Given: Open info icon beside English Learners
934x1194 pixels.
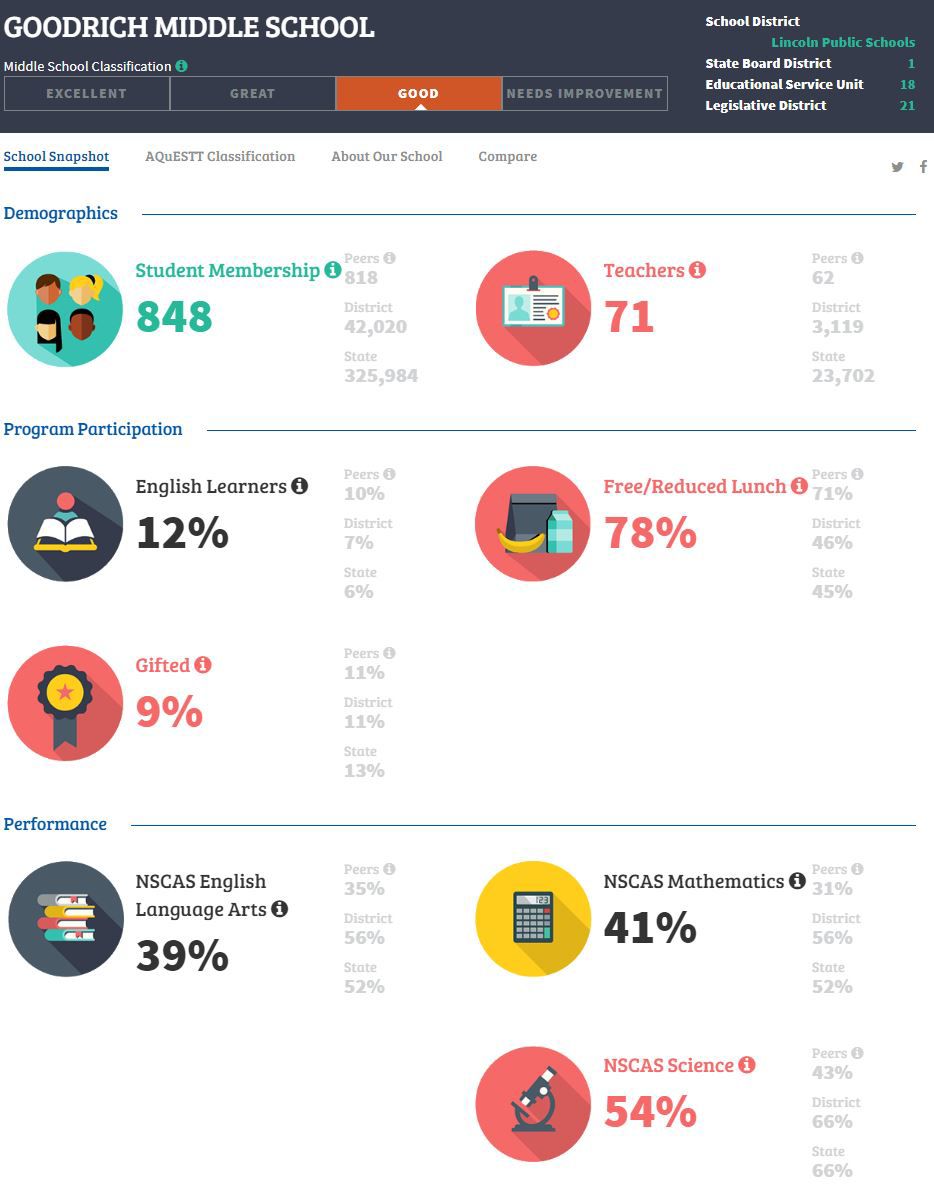Looking at the screenshot, I should tap(300, 486).
